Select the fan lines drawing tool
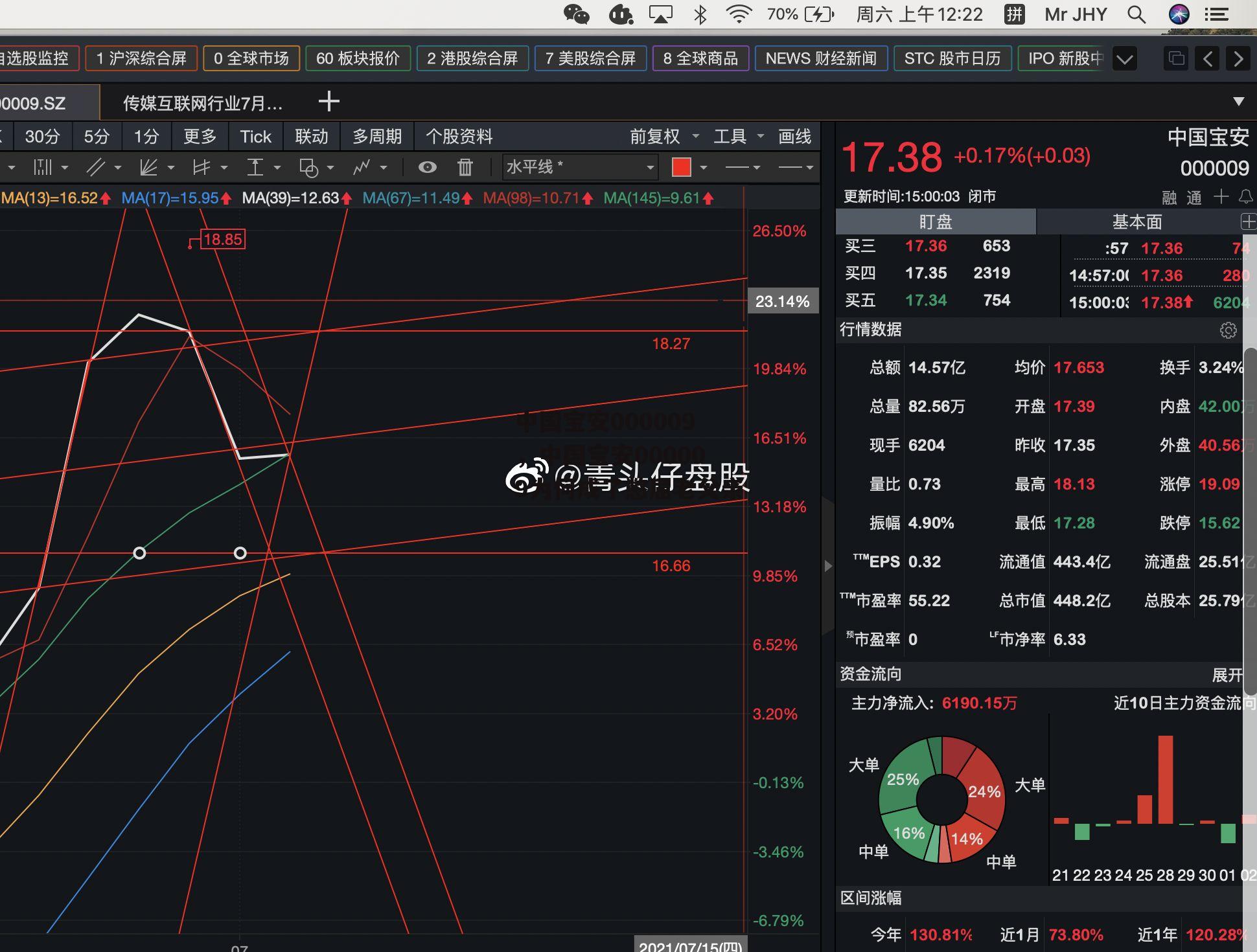Screen dimensions: 1257x952 149,168
